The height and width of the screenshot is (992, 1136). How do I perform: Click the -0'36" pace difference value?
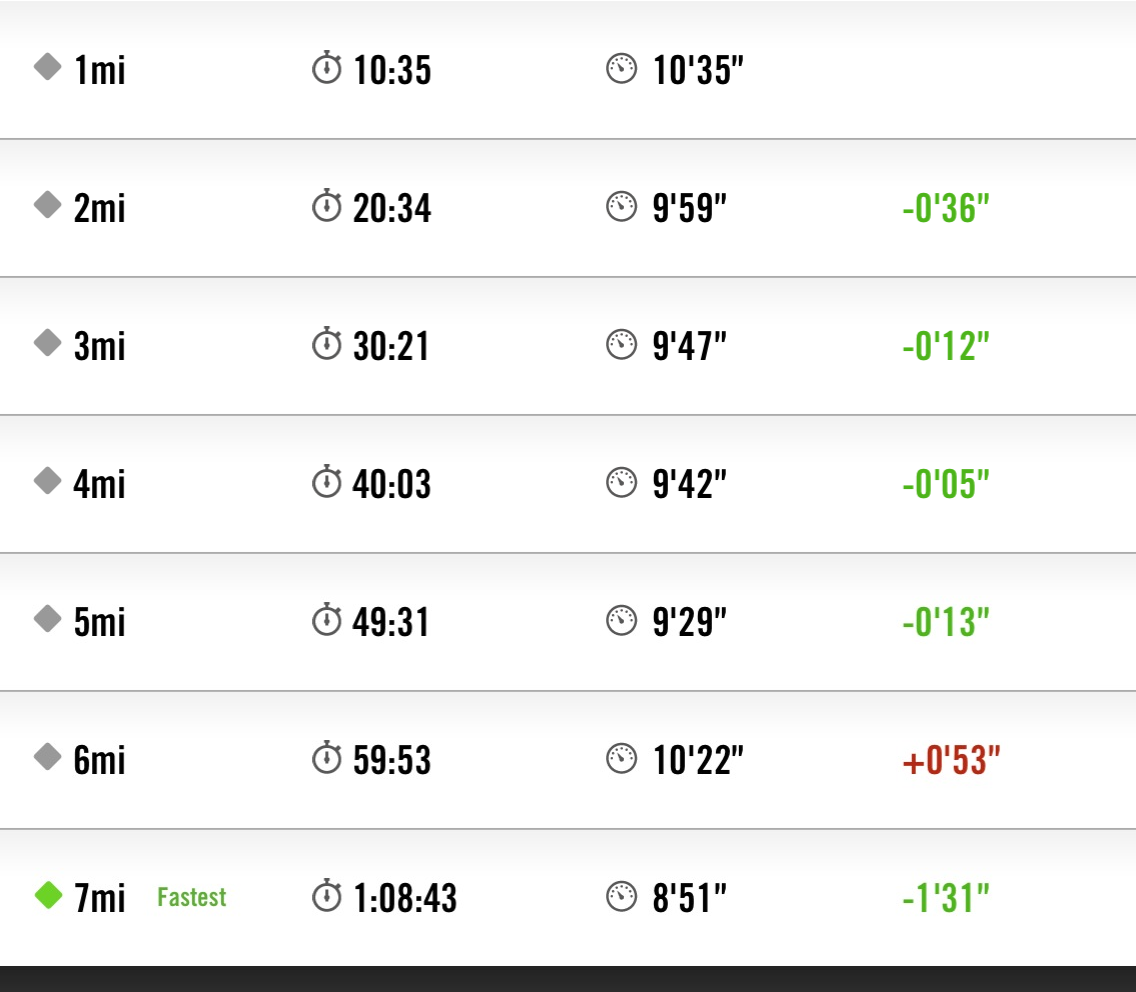945,208
